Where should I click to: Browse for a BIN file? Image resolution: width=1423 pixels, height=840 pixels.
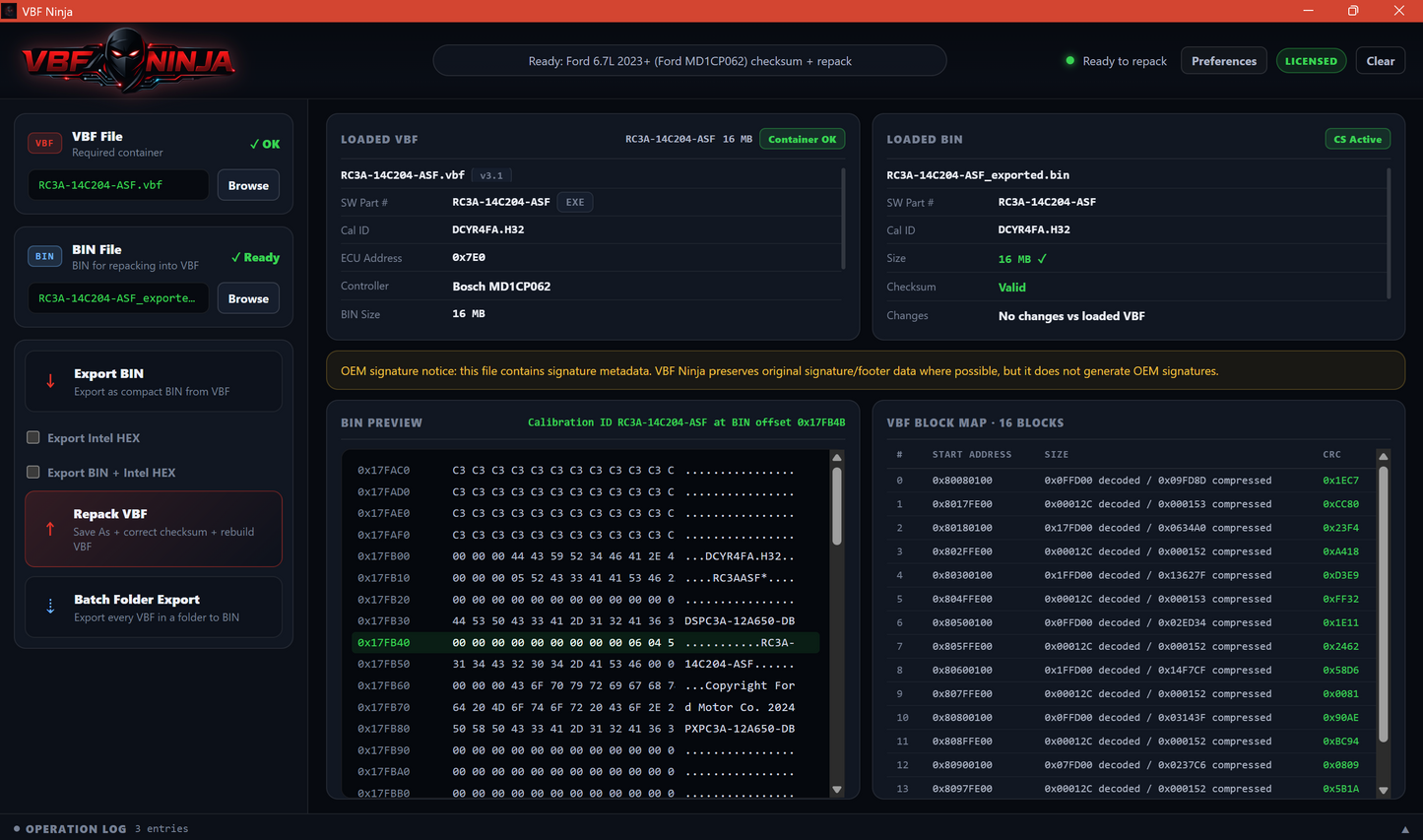[248, 298]
